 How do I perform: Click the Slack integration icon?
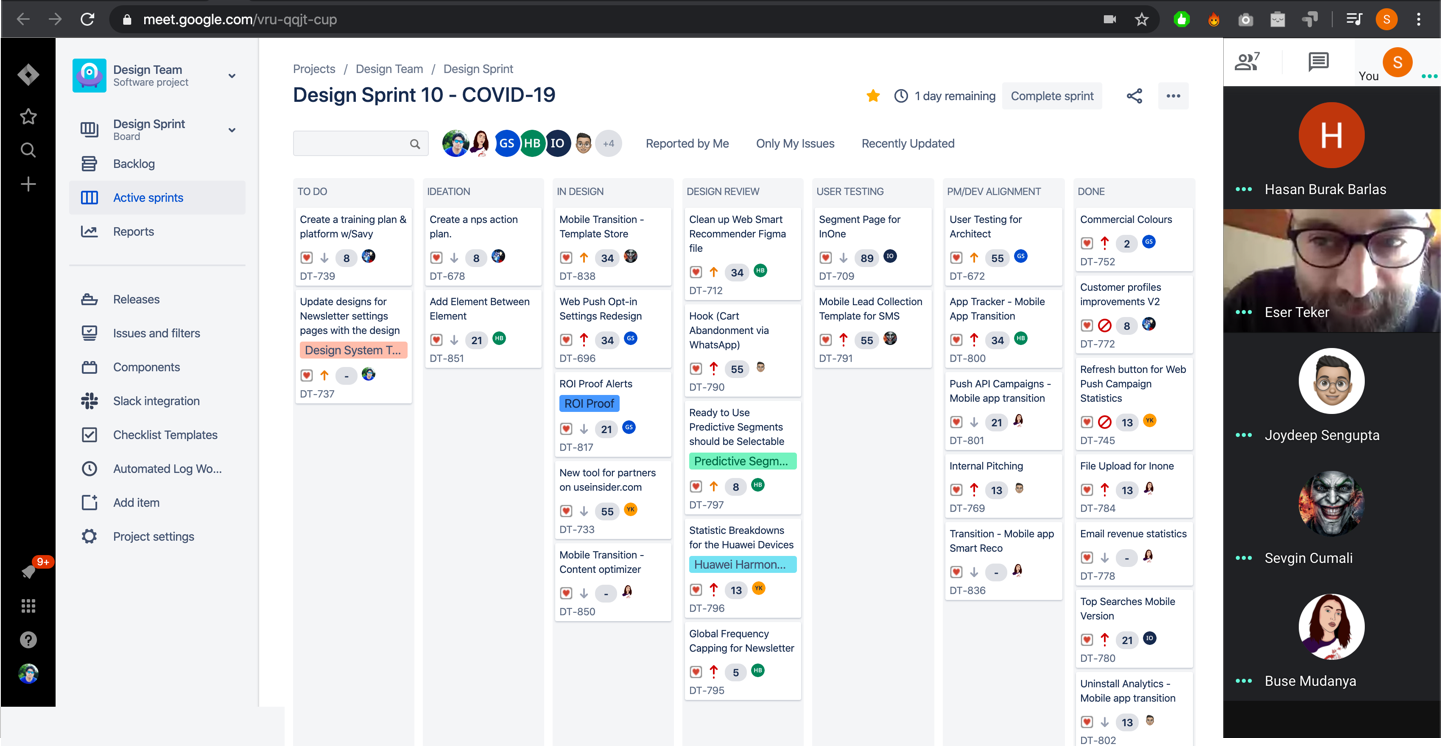point(89,401)
